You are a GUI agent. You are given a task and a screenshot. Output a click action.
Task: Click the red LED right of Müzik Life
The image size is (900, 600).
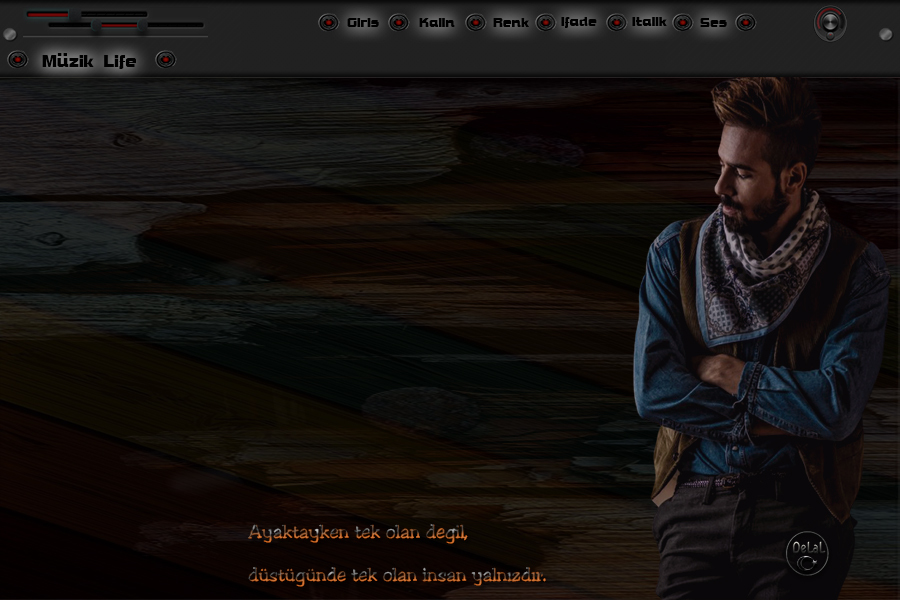(x=166, y=60)
